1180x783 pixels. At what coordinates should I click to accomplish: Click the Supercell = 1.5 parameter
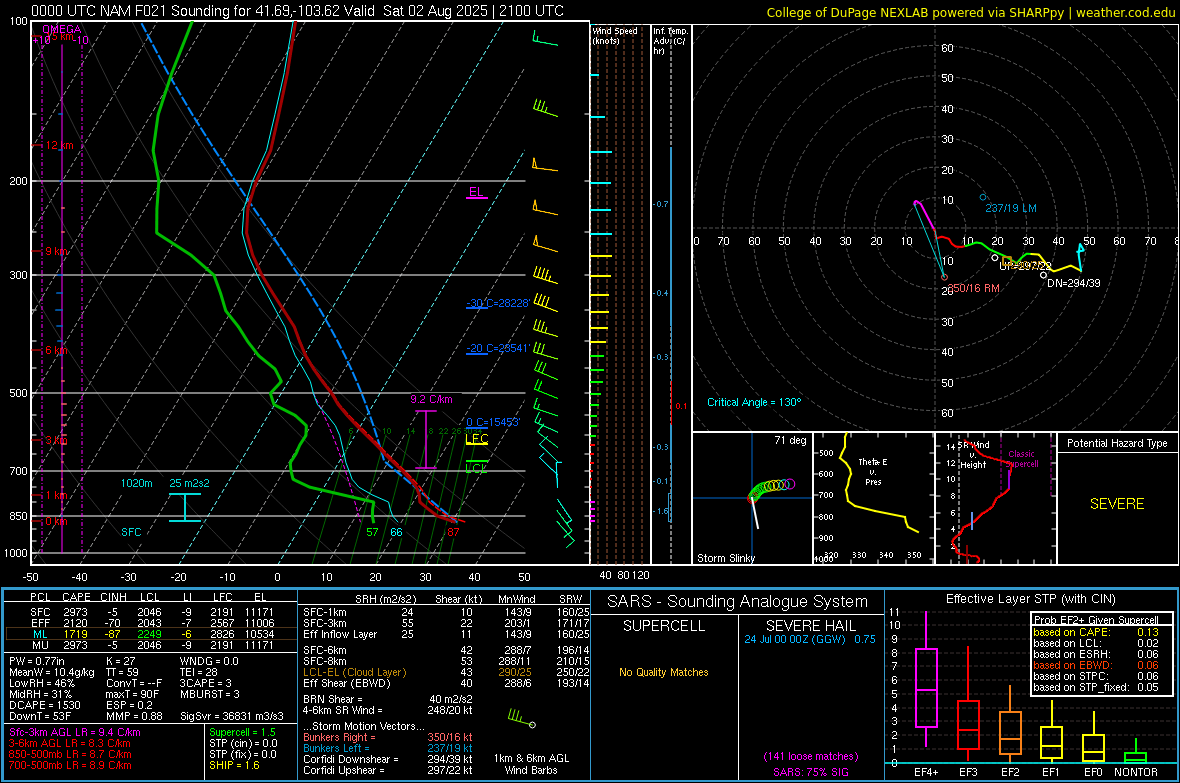pyautogui.click(x=242, y=732)
